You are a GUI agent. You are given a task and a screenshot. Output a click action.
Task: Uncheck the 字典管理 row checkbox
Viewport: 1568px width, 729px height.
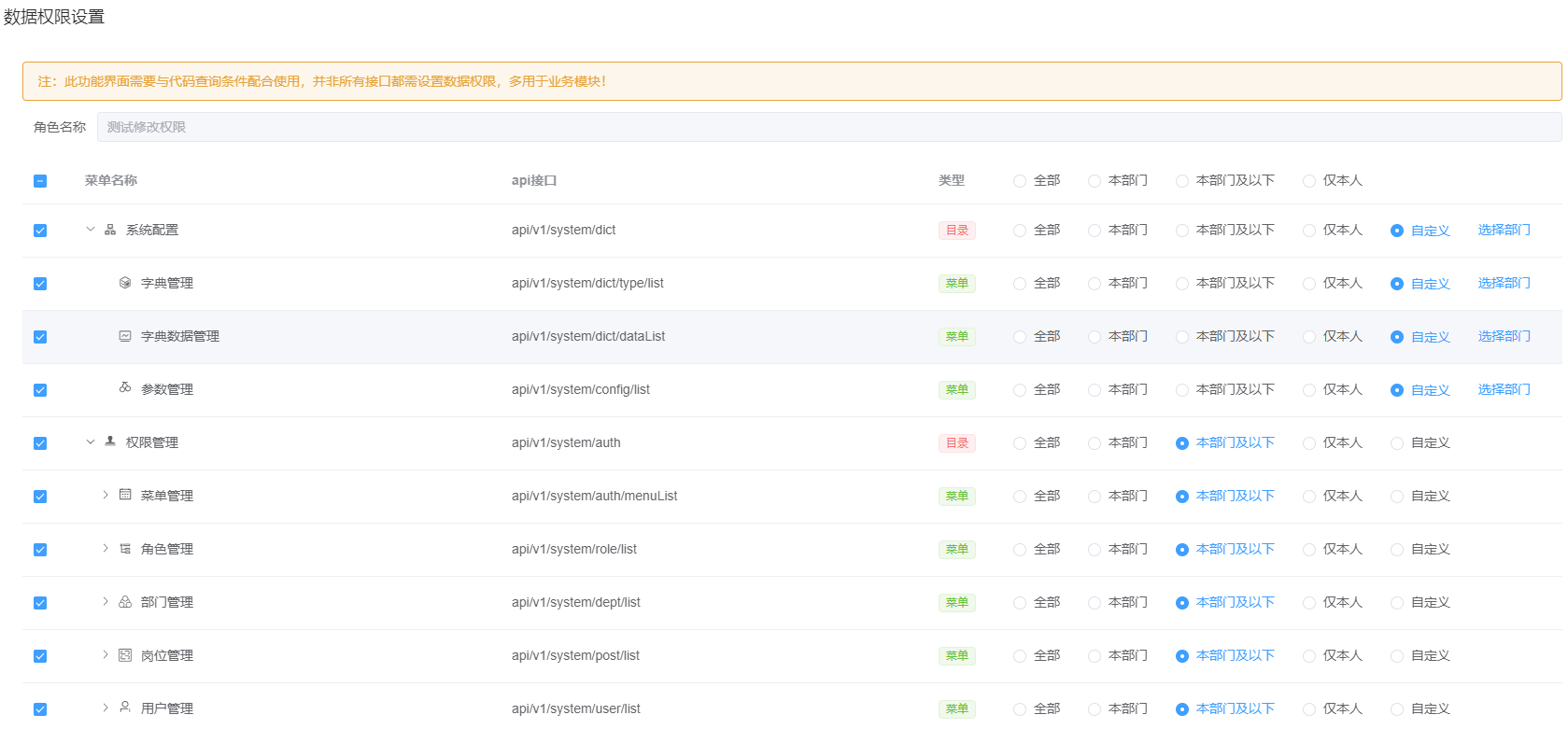[40, 284]
